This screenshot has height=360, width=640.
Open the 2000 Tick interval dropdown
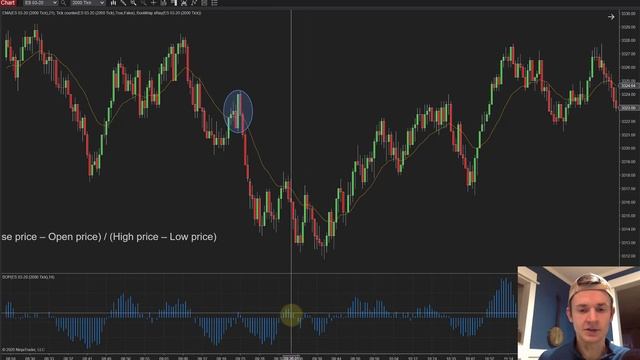click(x=88, y=3)
